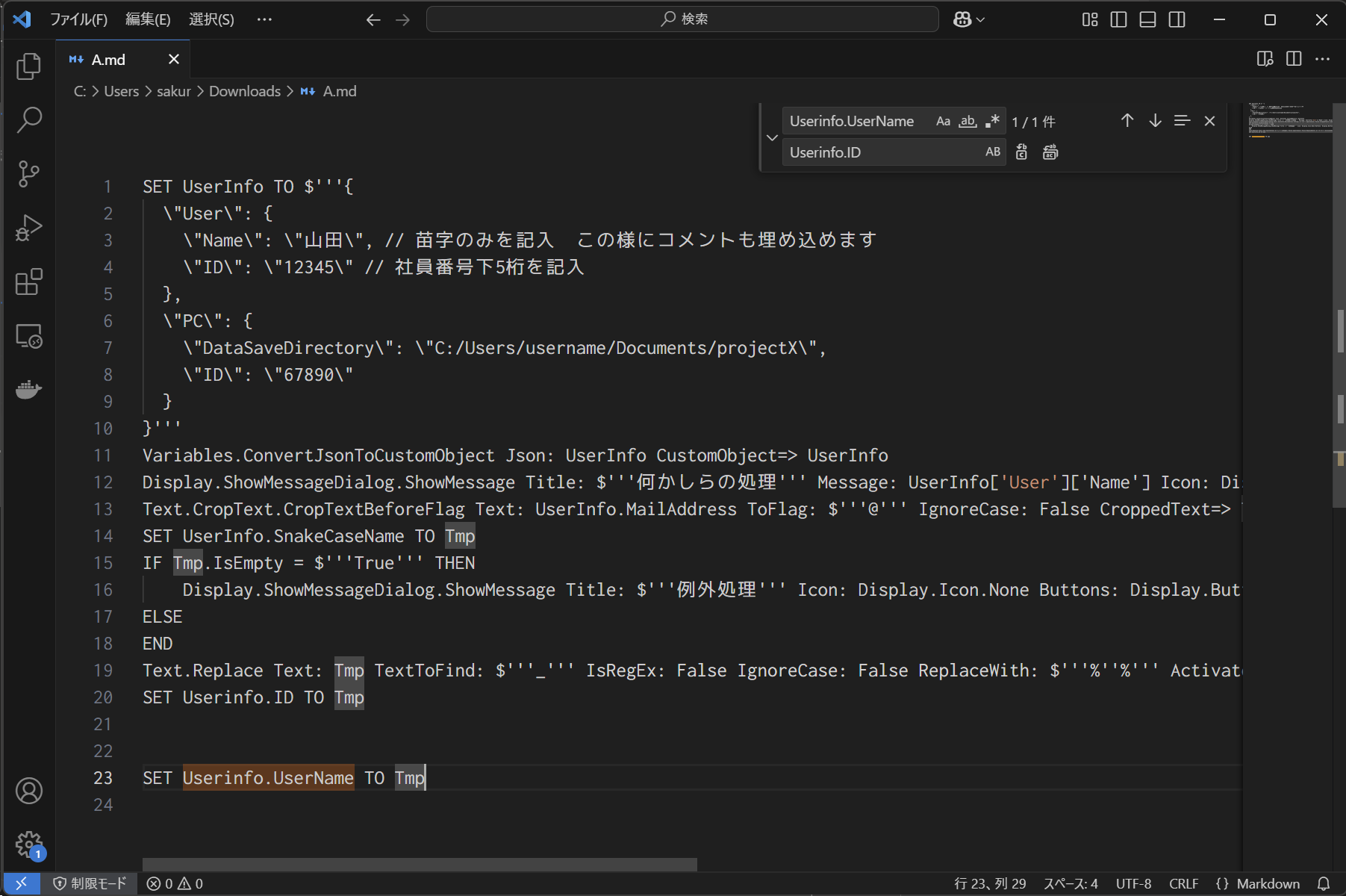Open the Remote Explorer view
Screen dimensions: 1346x896
28,336
